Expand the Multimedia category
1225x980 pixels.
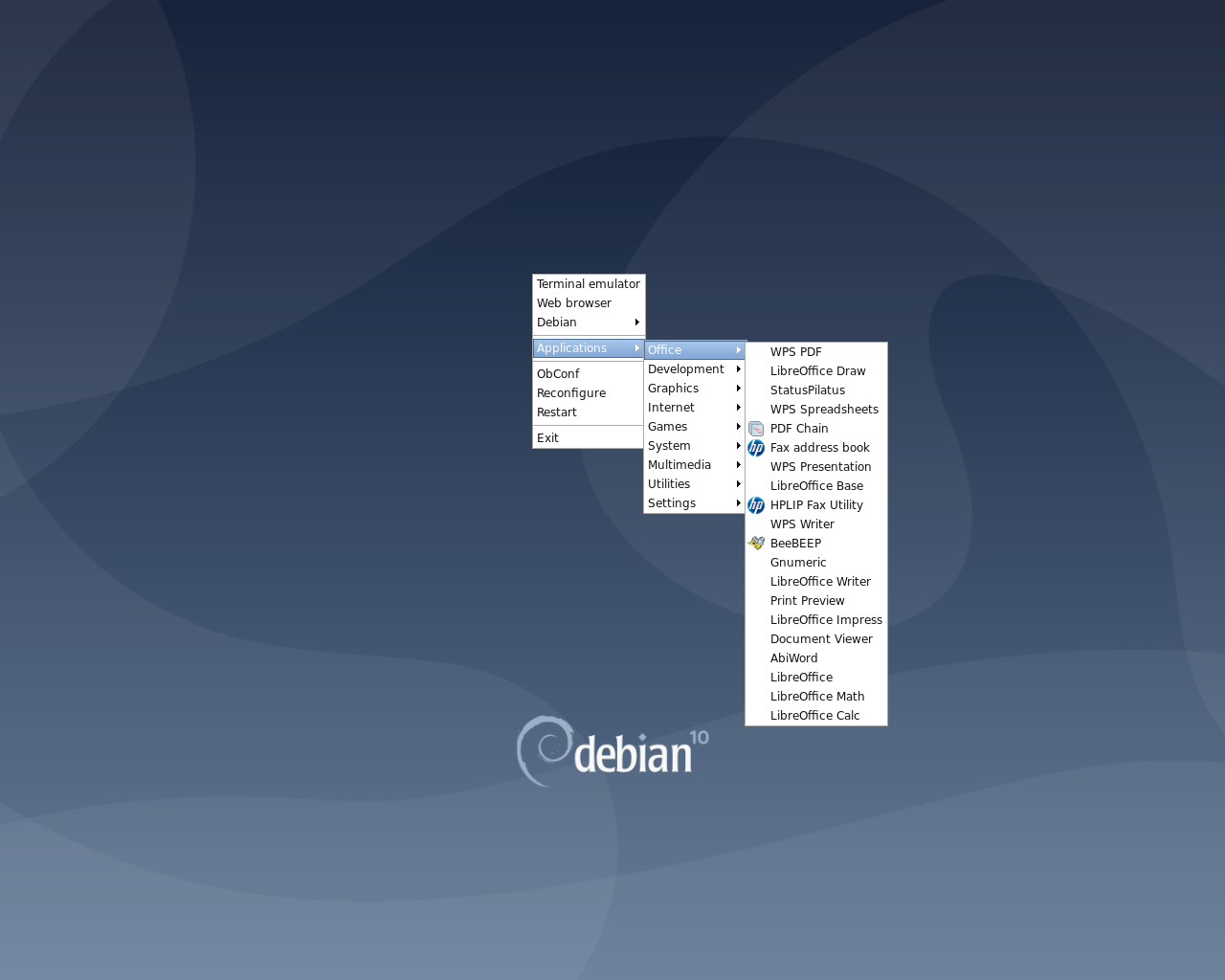tap(695, 465)
